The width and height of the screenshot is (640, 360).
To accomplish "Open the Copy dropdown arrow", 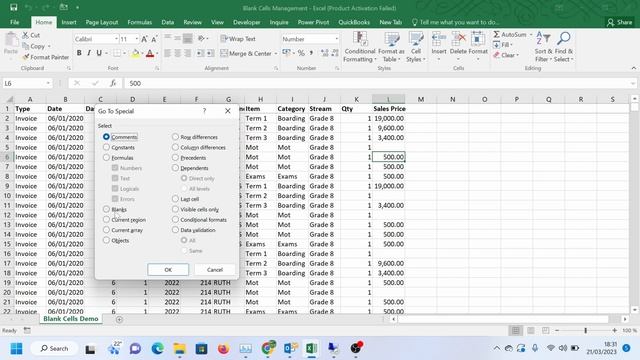I will (x=49, y=46).
